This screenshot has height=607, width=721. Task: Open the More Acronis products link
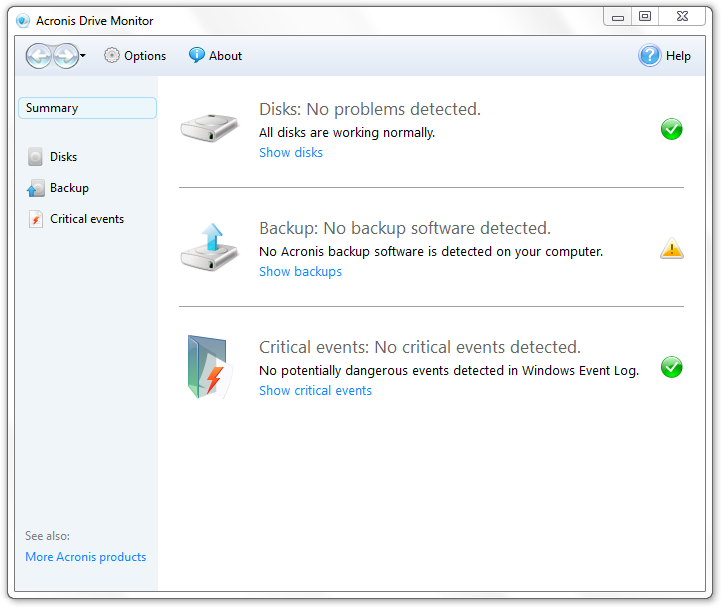click(86, 557)
